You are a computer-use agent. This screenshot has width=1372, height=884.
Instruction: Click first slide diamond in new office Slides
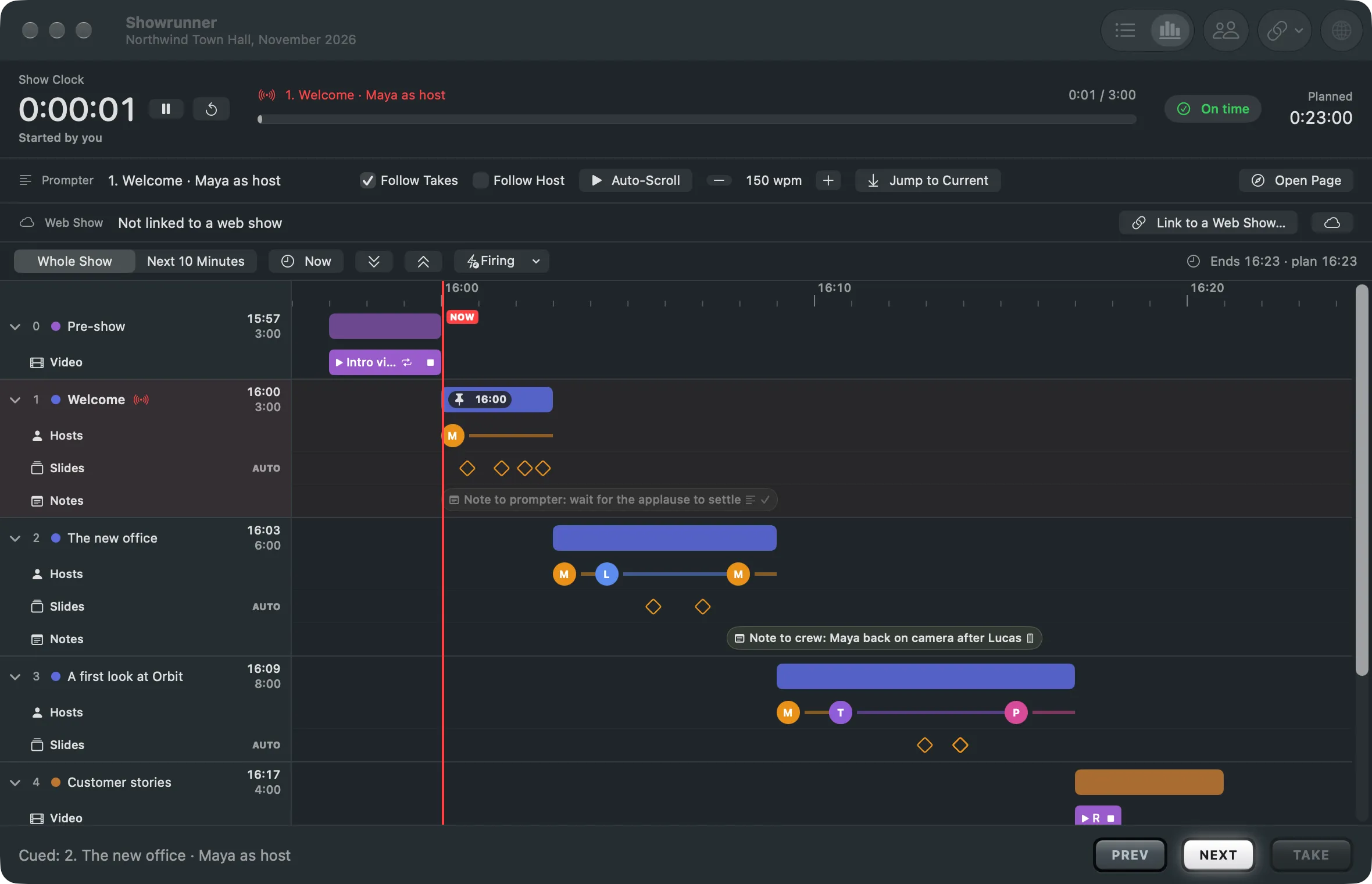click(x=653, y=607)
